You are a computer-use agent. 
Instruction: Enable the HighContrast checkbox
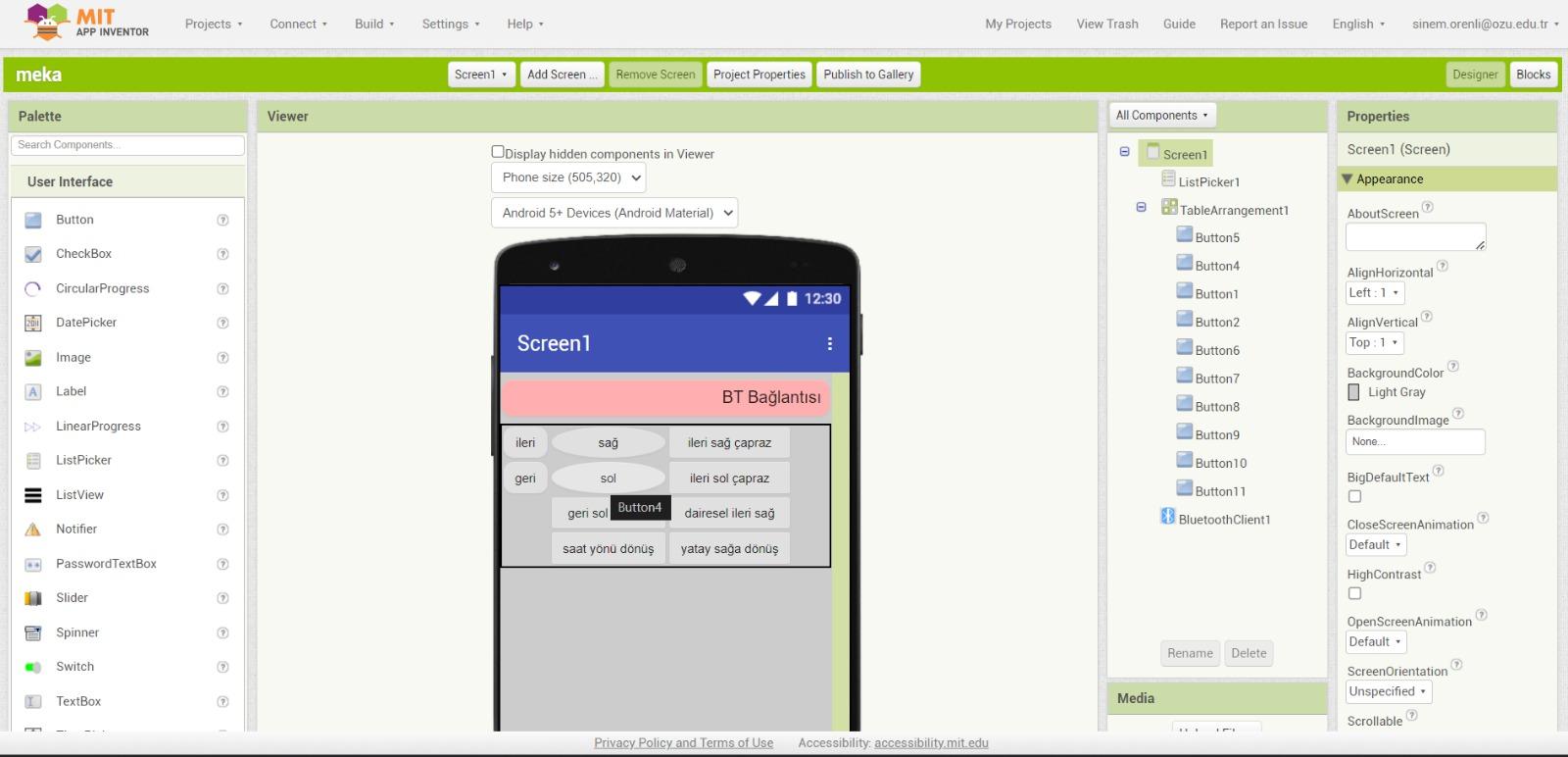click(1354, 593)
